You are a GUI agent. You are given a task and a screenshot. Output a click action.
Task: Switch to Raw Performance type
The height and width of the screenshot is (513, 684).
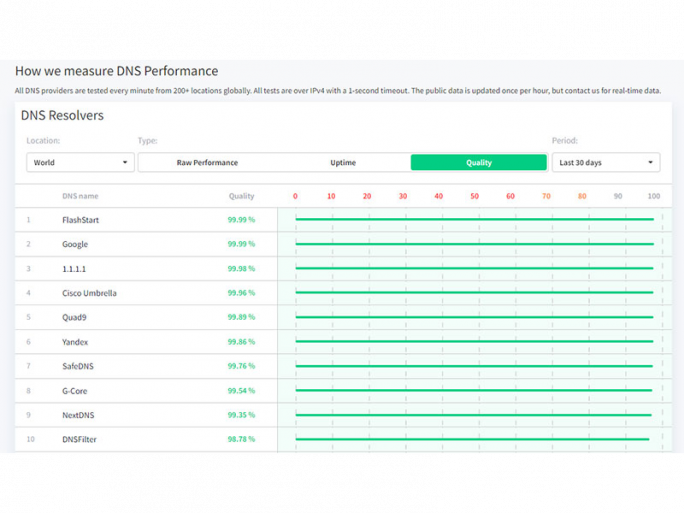click(x=207, y=162)
